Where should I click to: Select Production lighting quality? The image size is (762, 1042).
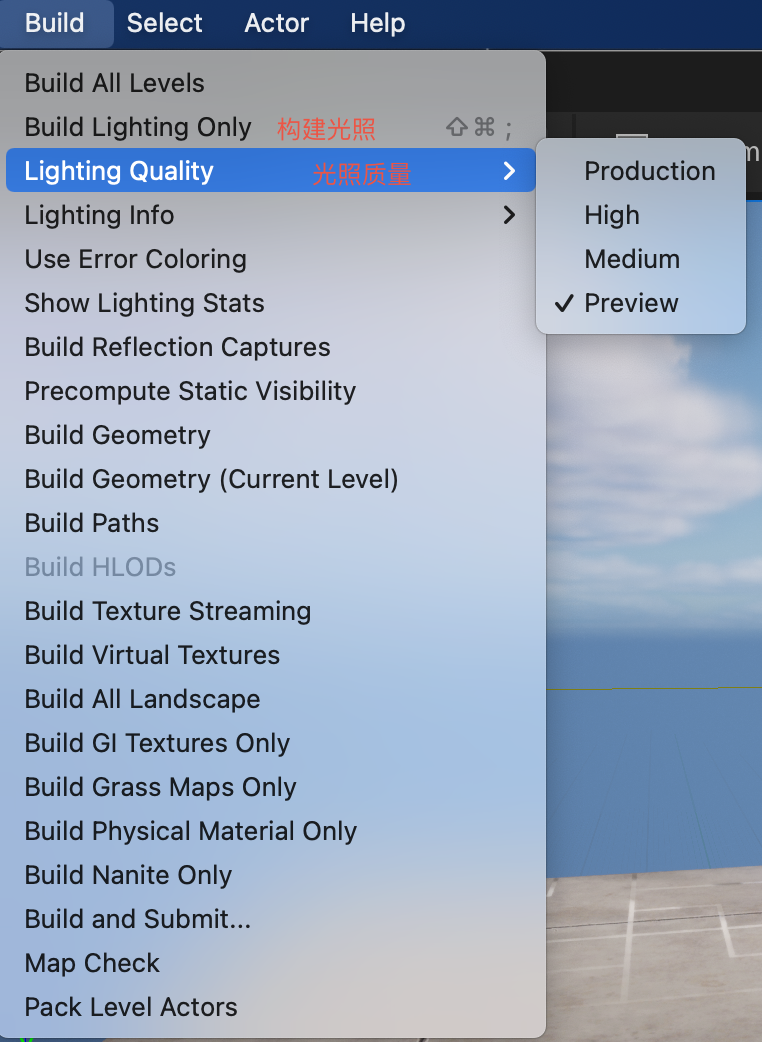[x=640, y=171]
